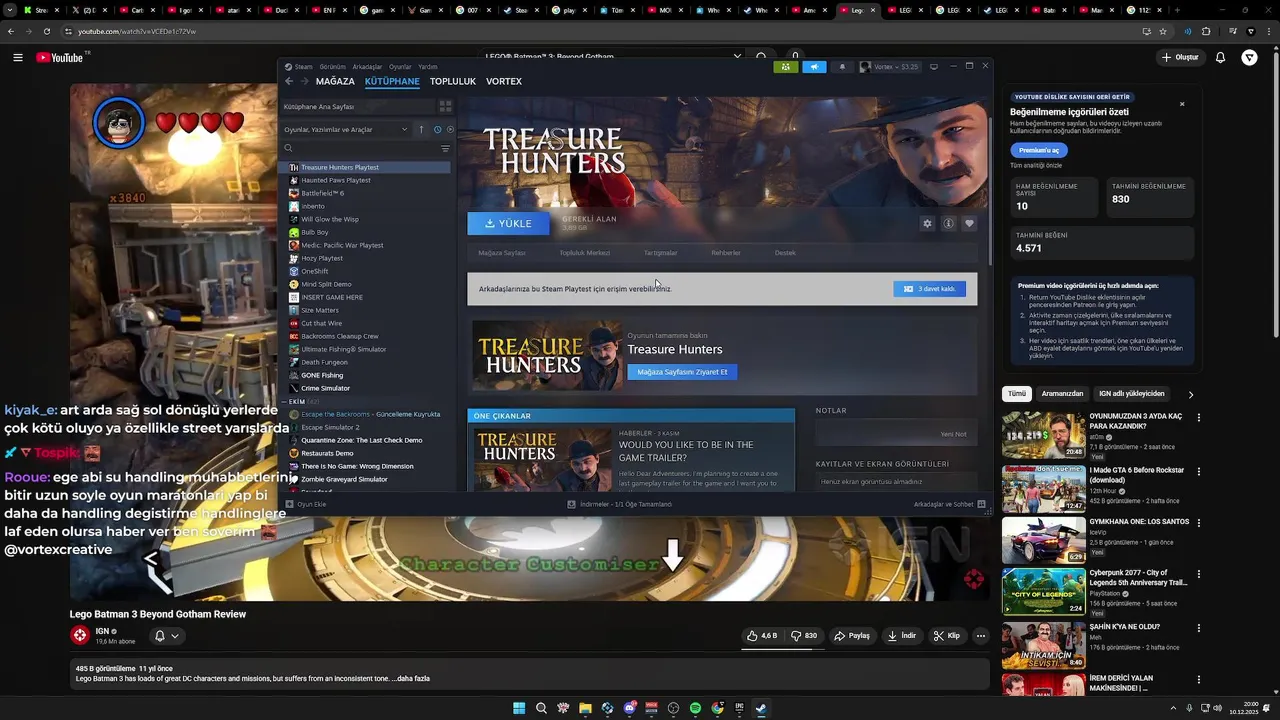The width and height of the screenshot is (1280, 720).
Task: Close the Beğenilmeme içgörüleri panel
Action: pyautogui.click(x=1182, y=104)
